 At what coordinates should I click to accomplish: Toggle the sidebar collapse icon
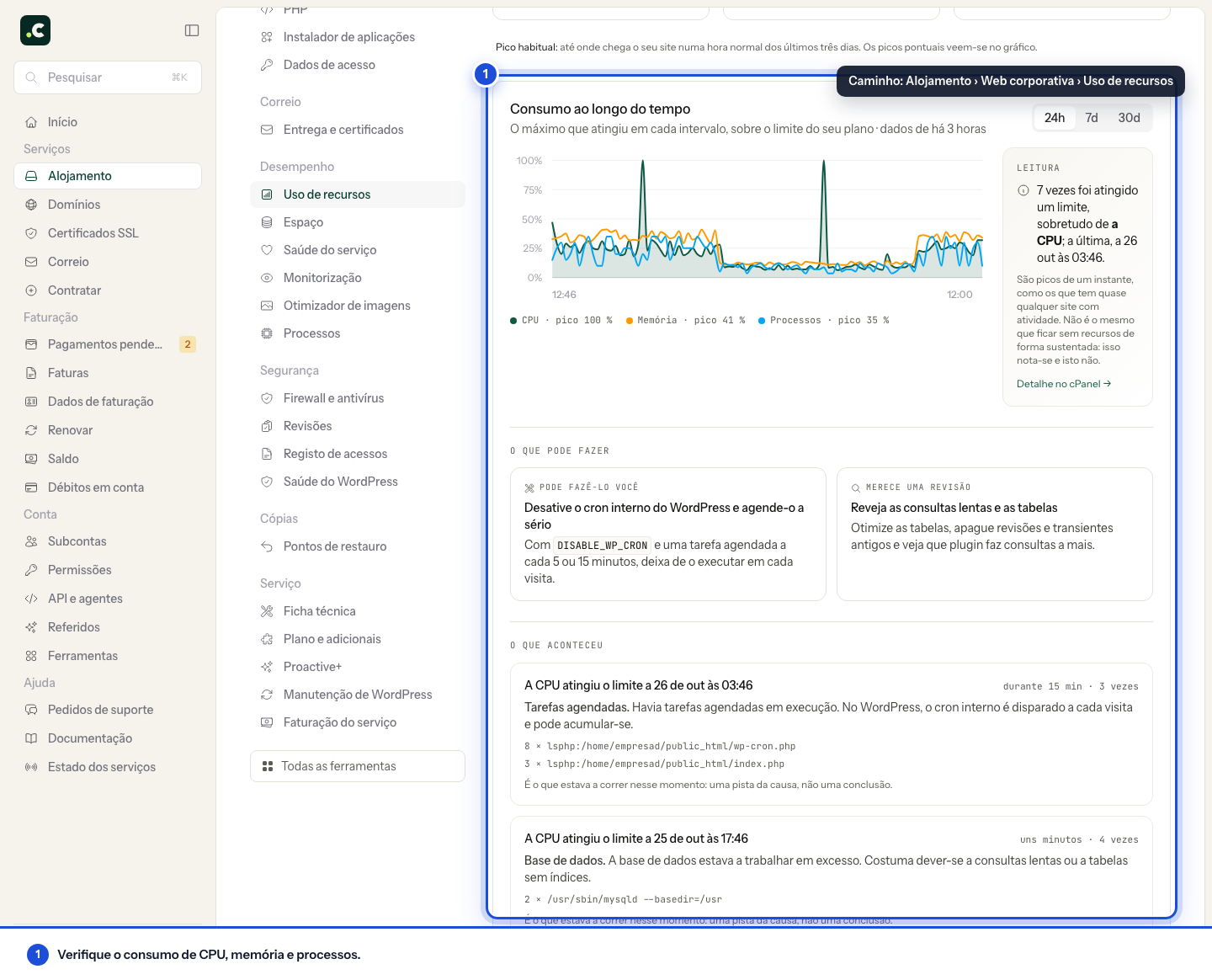[x=192, y=30]
